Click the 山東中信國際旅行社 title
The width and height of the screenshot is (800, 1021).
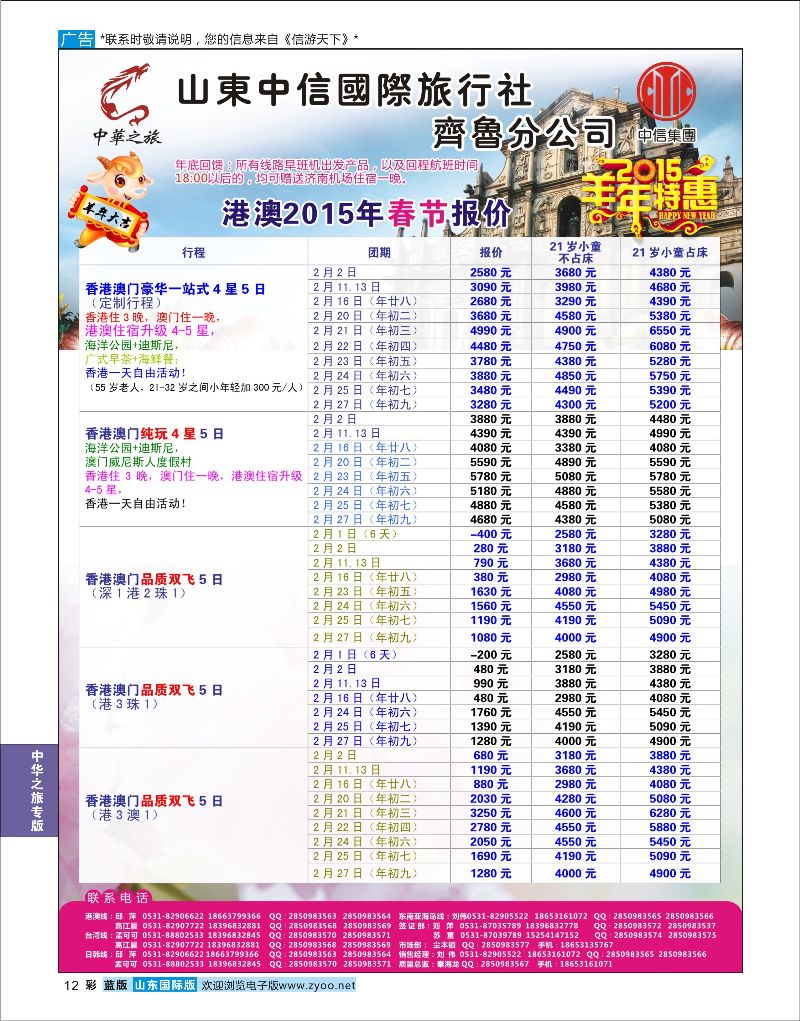click(x=355, y=92)
